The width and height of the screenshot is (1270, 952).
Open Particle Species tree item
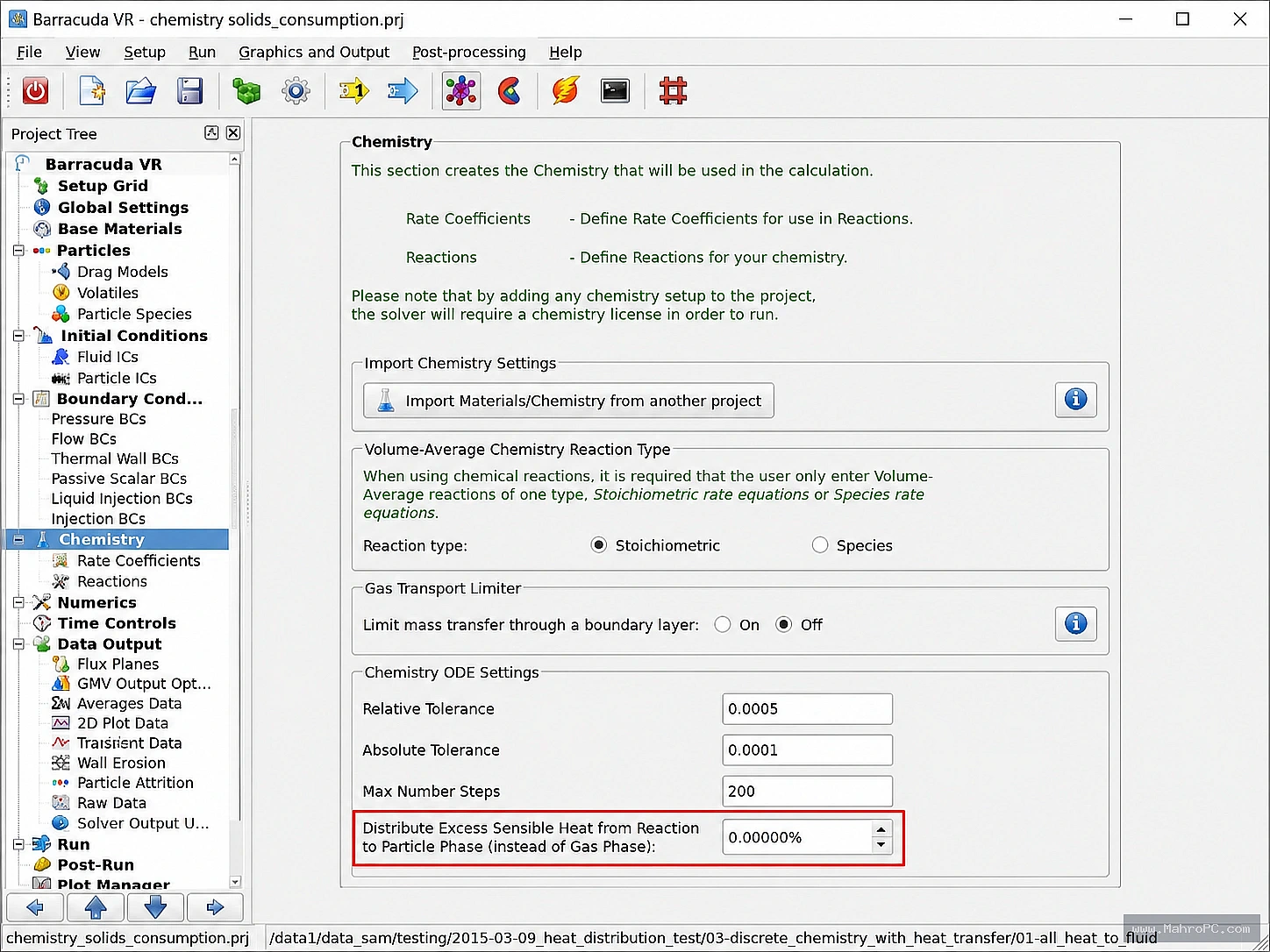pos(134,314)
